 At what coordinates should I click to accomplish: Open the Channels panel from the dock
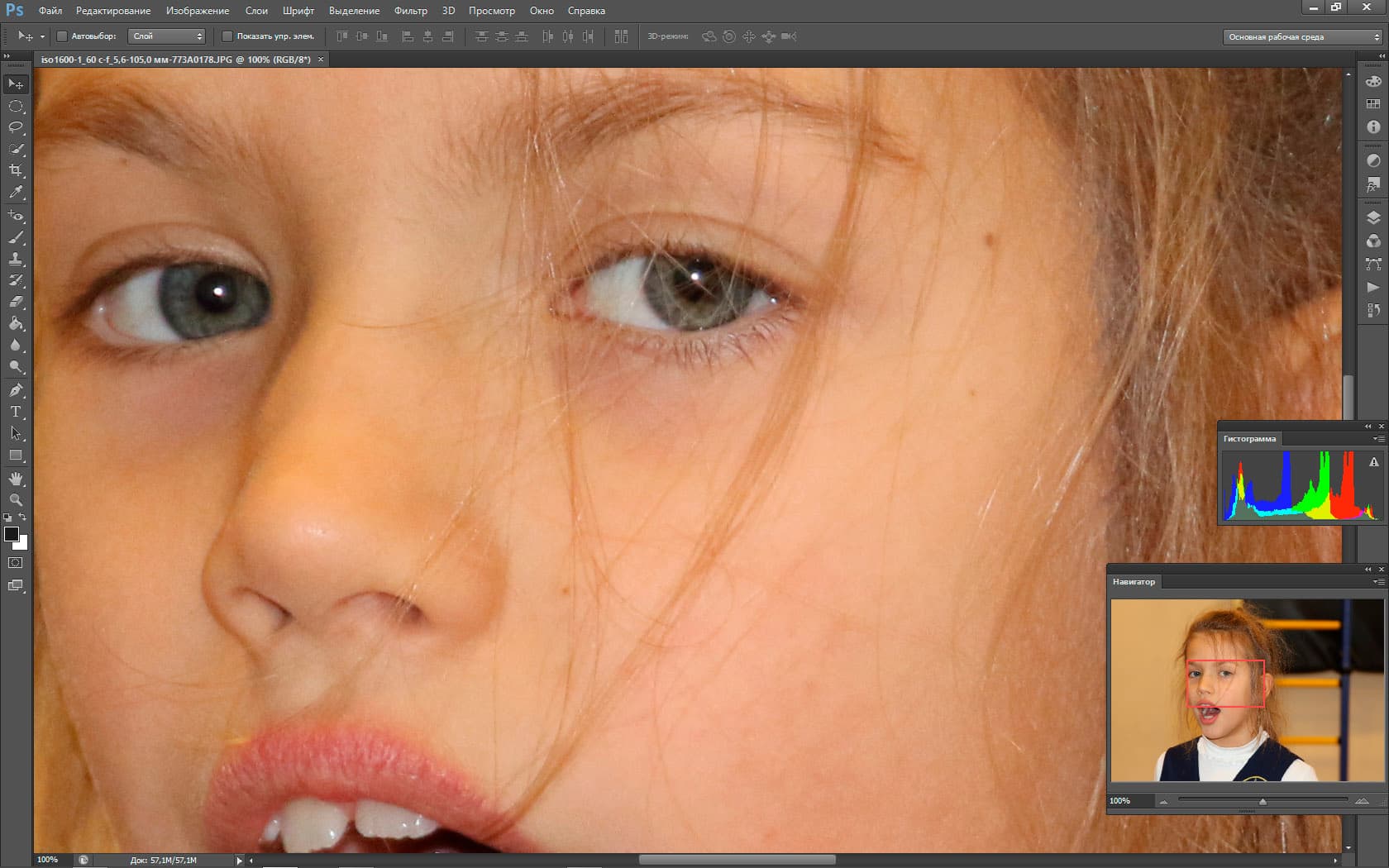click(1373, 241)
